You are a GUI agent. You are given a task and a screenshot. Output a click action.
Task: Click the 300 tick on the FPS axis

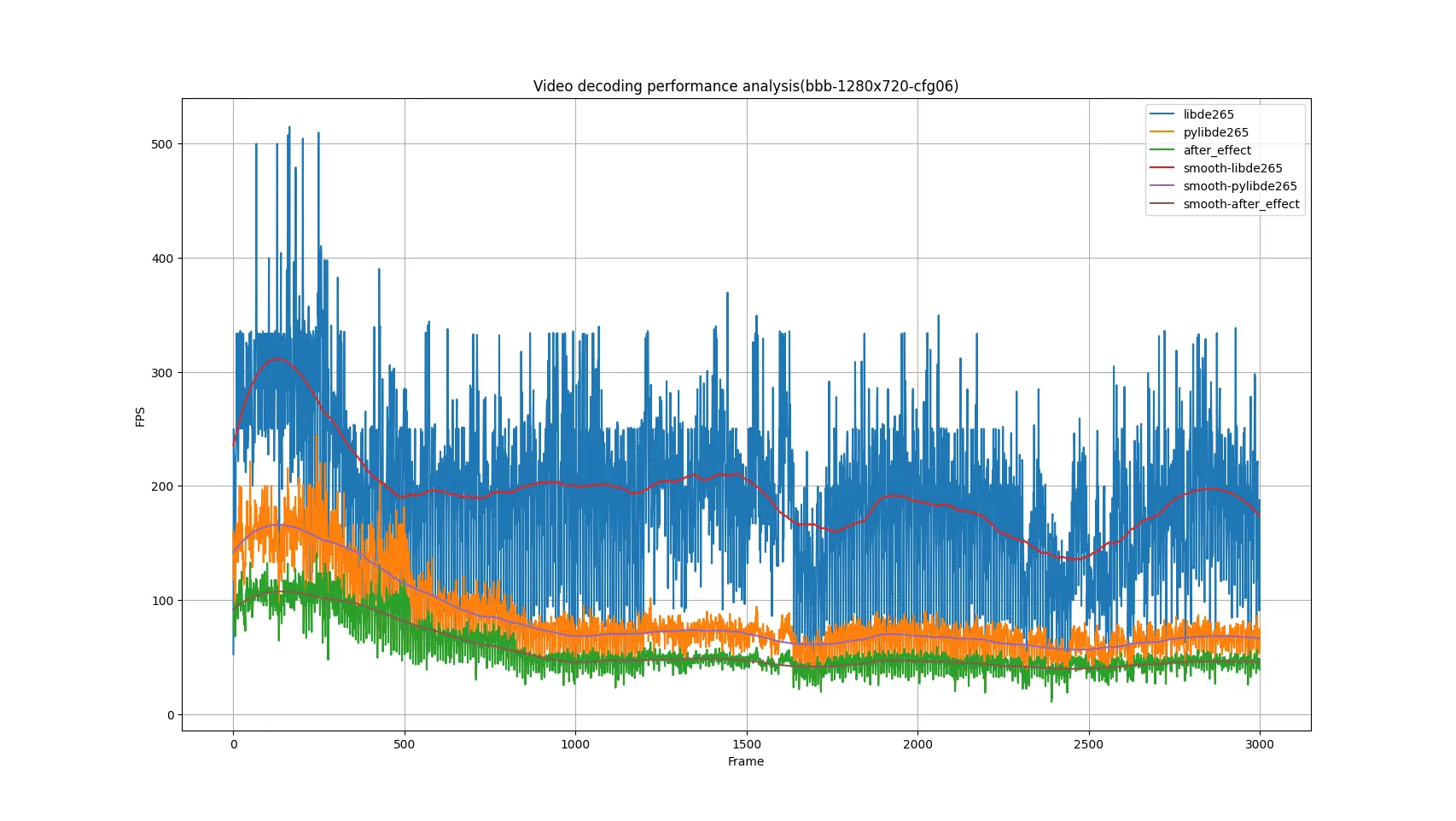point(162,373)
